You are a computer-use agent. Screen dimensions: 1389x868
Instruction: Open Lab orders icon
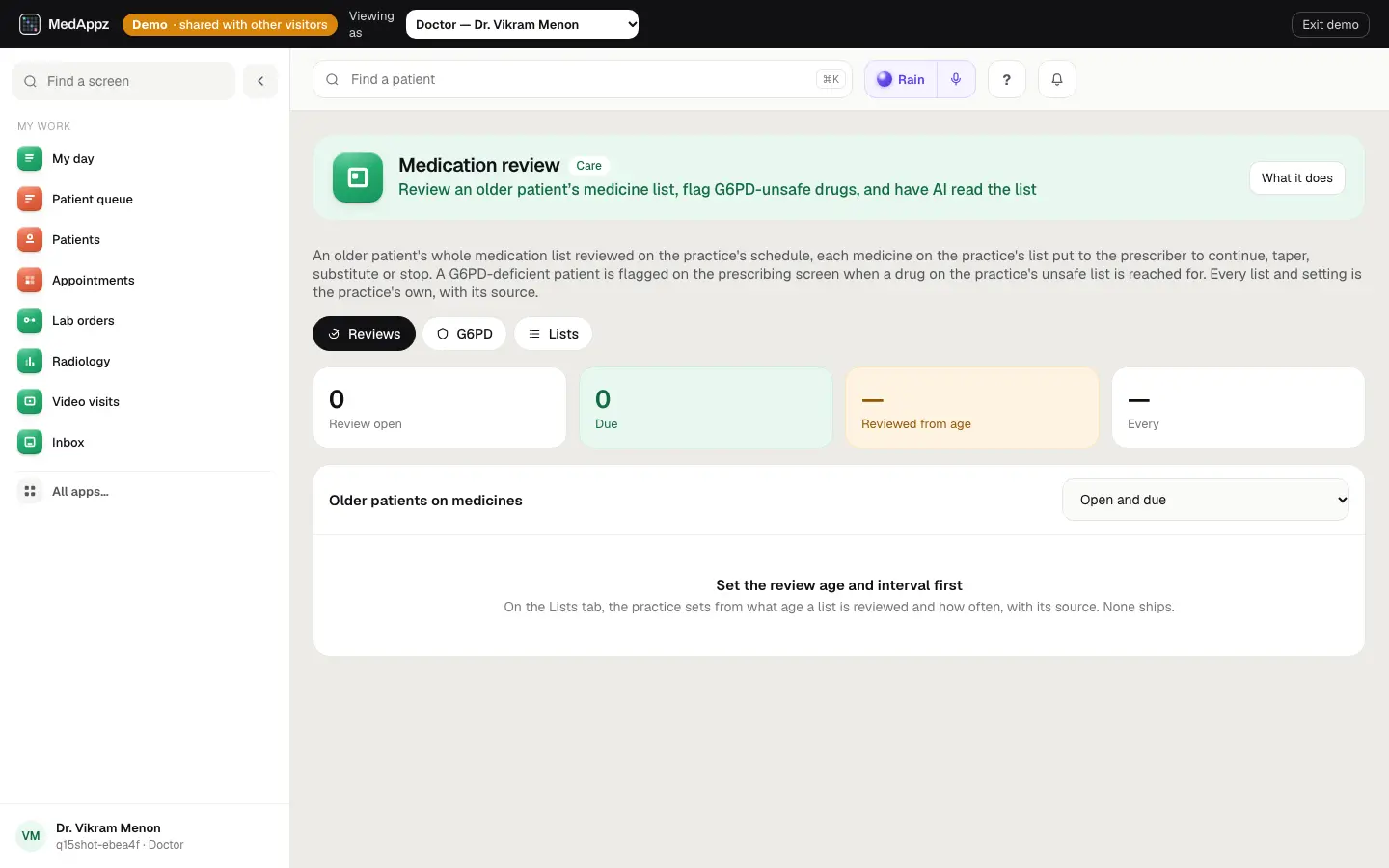(x=30, y=320)
